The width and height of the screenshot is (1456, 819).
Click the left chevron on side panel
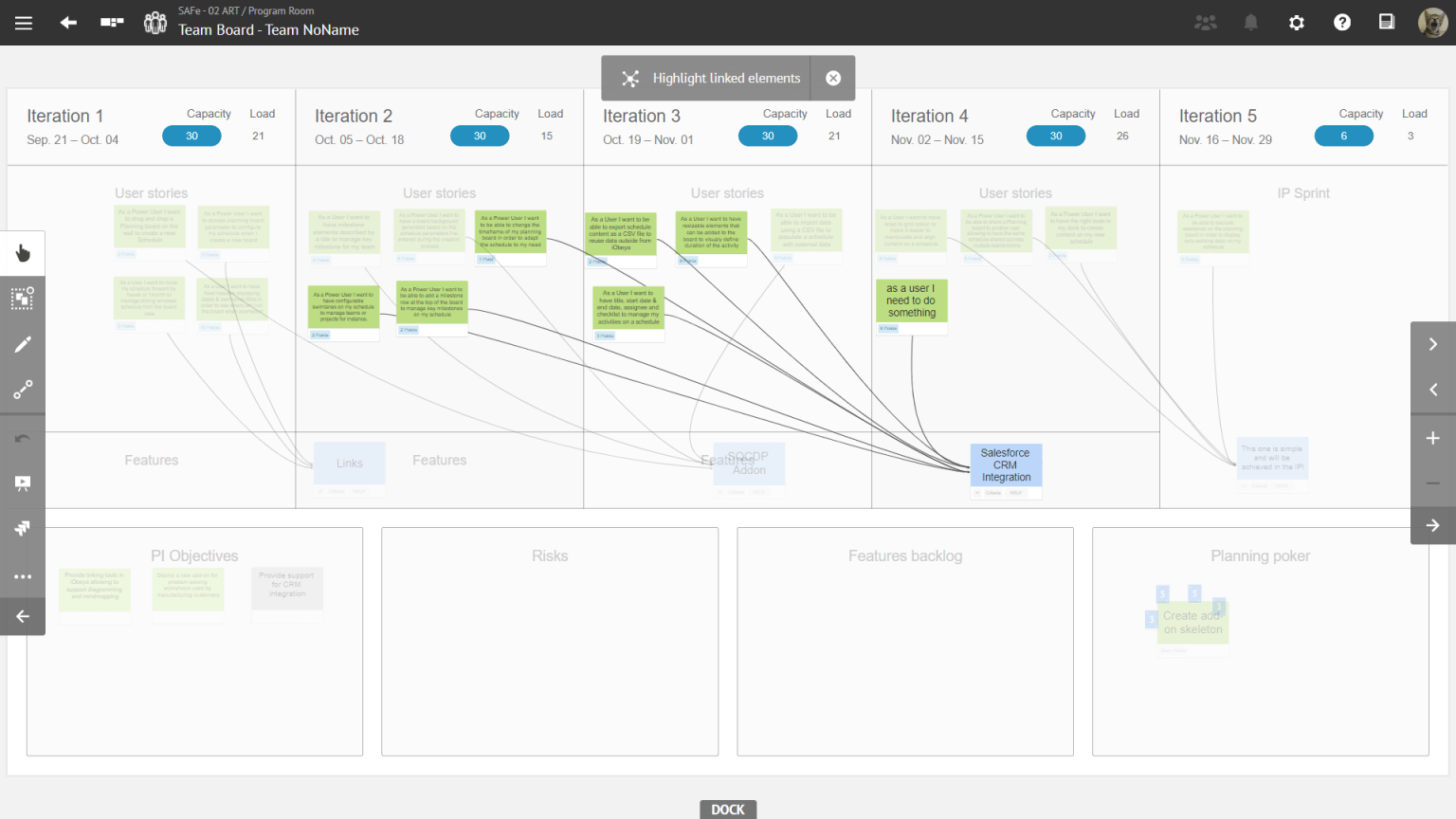pyautogui.click(x=1433, y=390)
